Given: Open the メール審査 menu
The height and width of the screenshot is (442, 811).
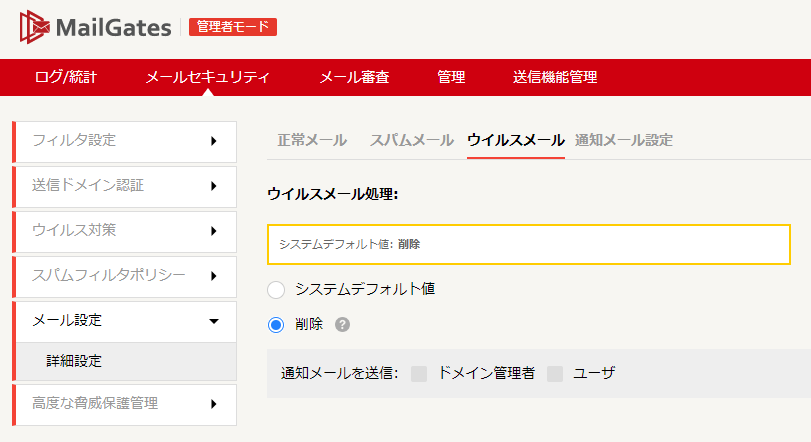Looking at the screenshot, I should pos(354,77).
